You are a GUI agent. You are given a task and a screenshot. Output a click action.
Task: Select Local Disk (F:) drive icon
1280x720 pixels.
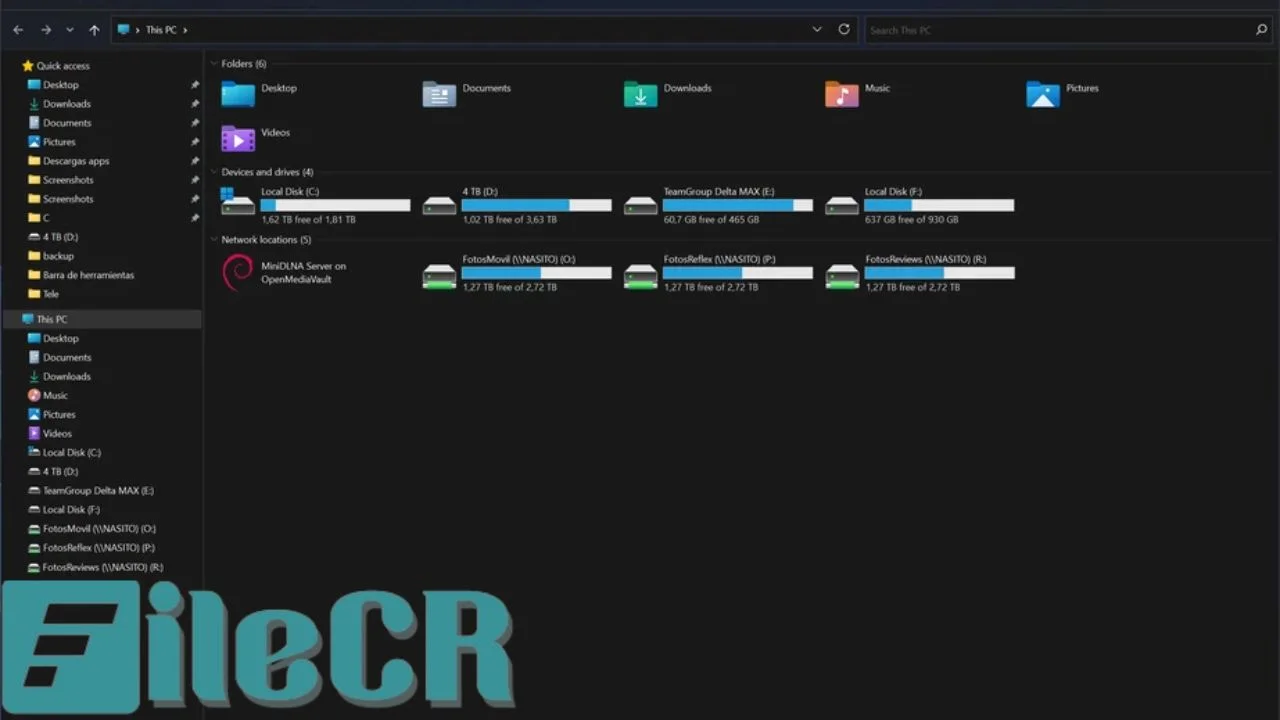coord(842,205)
